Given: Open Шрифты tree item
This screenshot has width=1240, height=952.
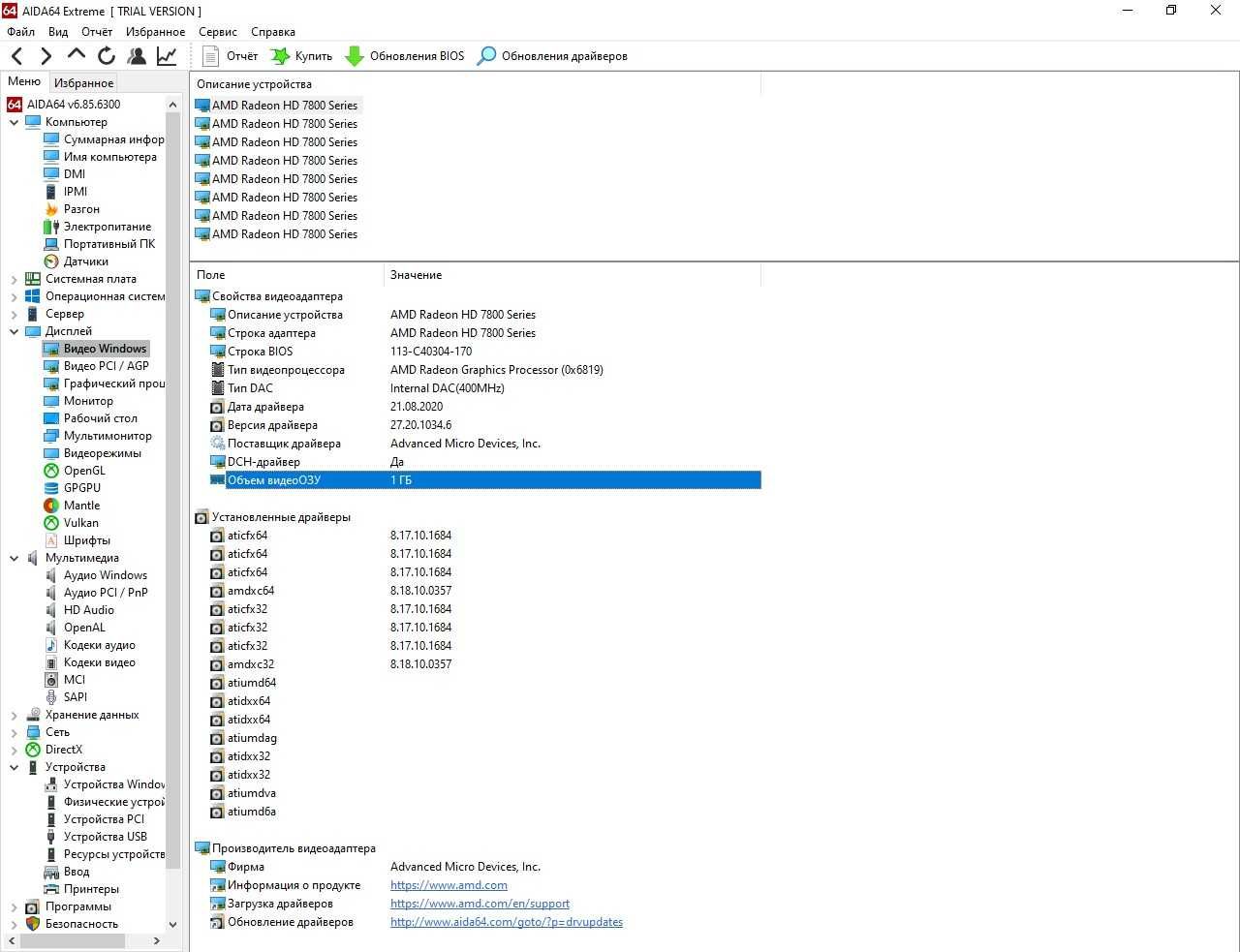Looking at the screenshot, I should [x=86, y=540].
